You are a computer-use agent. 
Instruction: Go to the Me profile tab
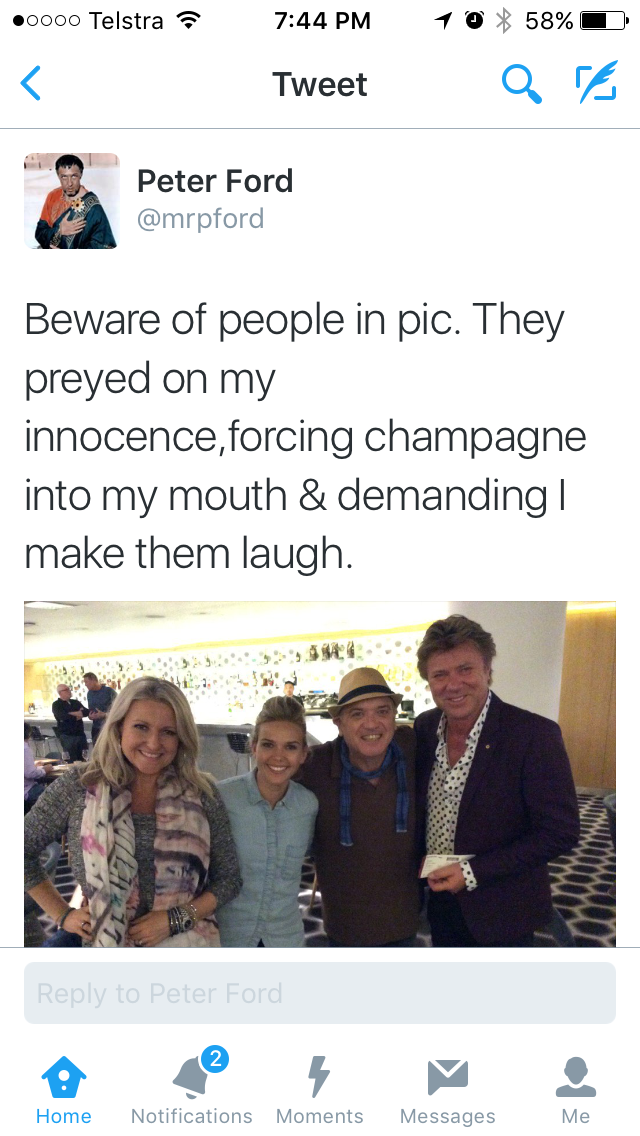(575, 1089)
